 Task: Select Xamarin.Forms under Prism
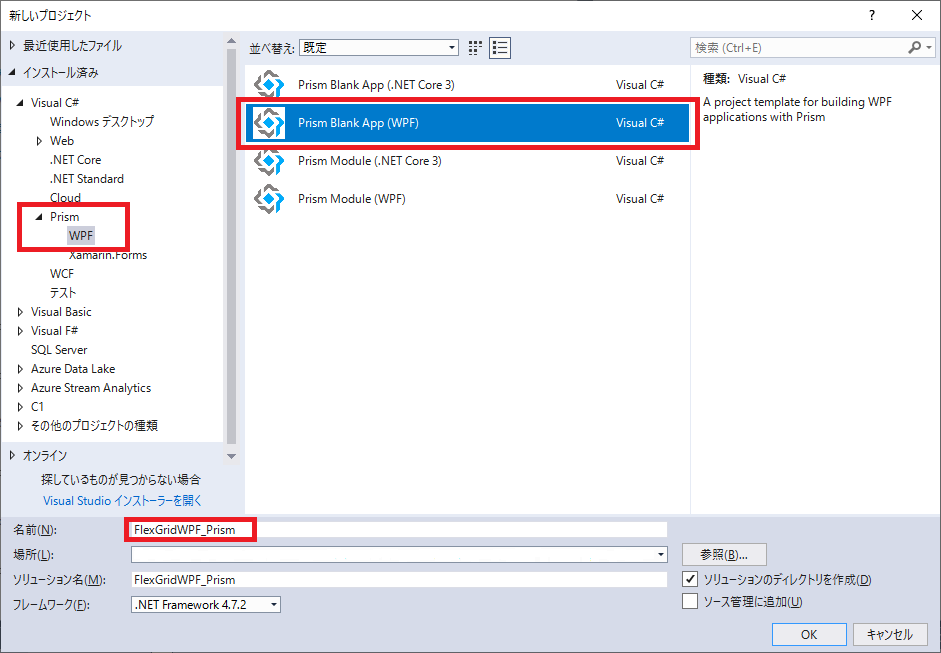108,255
